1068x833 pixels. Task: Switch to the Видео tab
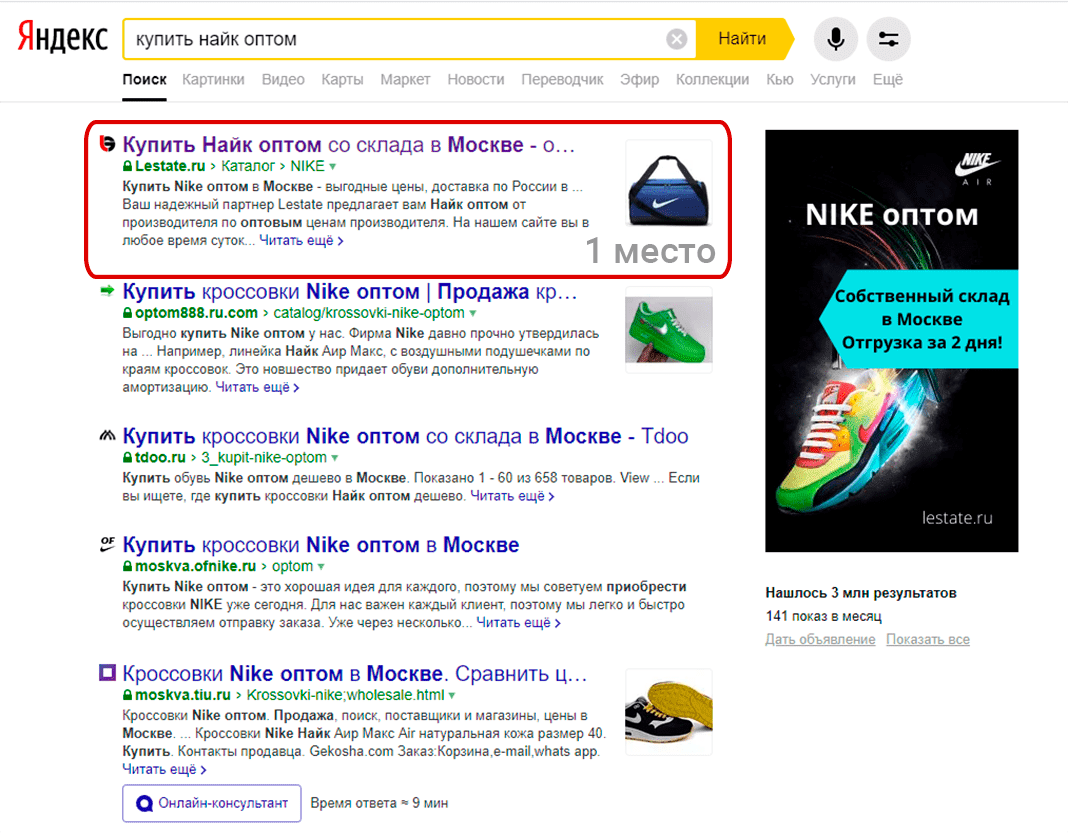(x=283, y=80)
